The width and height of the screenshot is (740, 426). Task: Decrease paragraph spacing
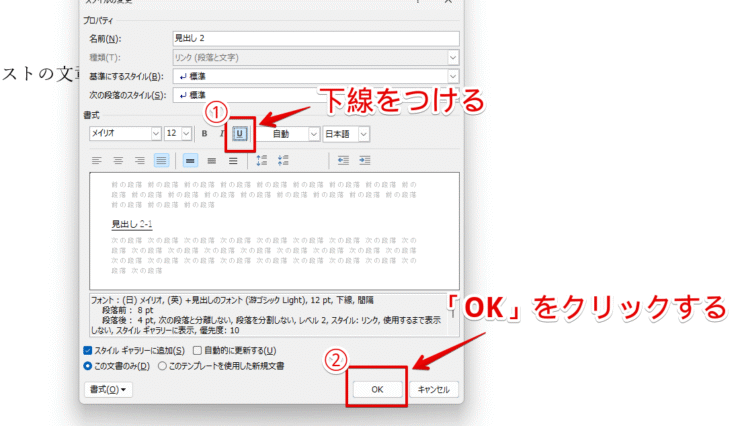click(283, 161)
